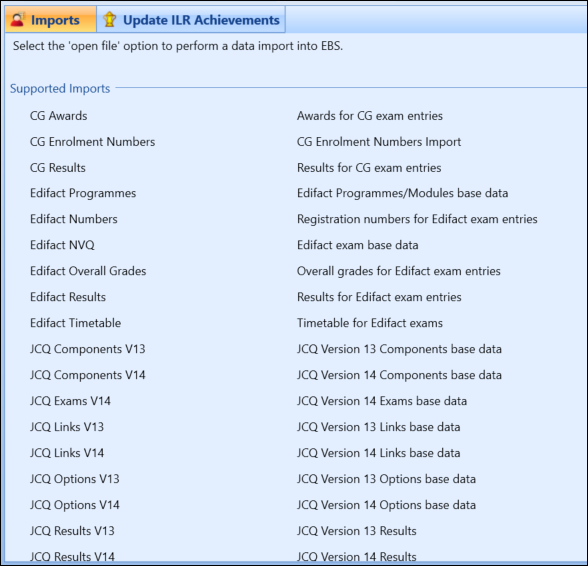
Task: Choose Edifact Overall Grades import
Action: (x=88, y=271)
